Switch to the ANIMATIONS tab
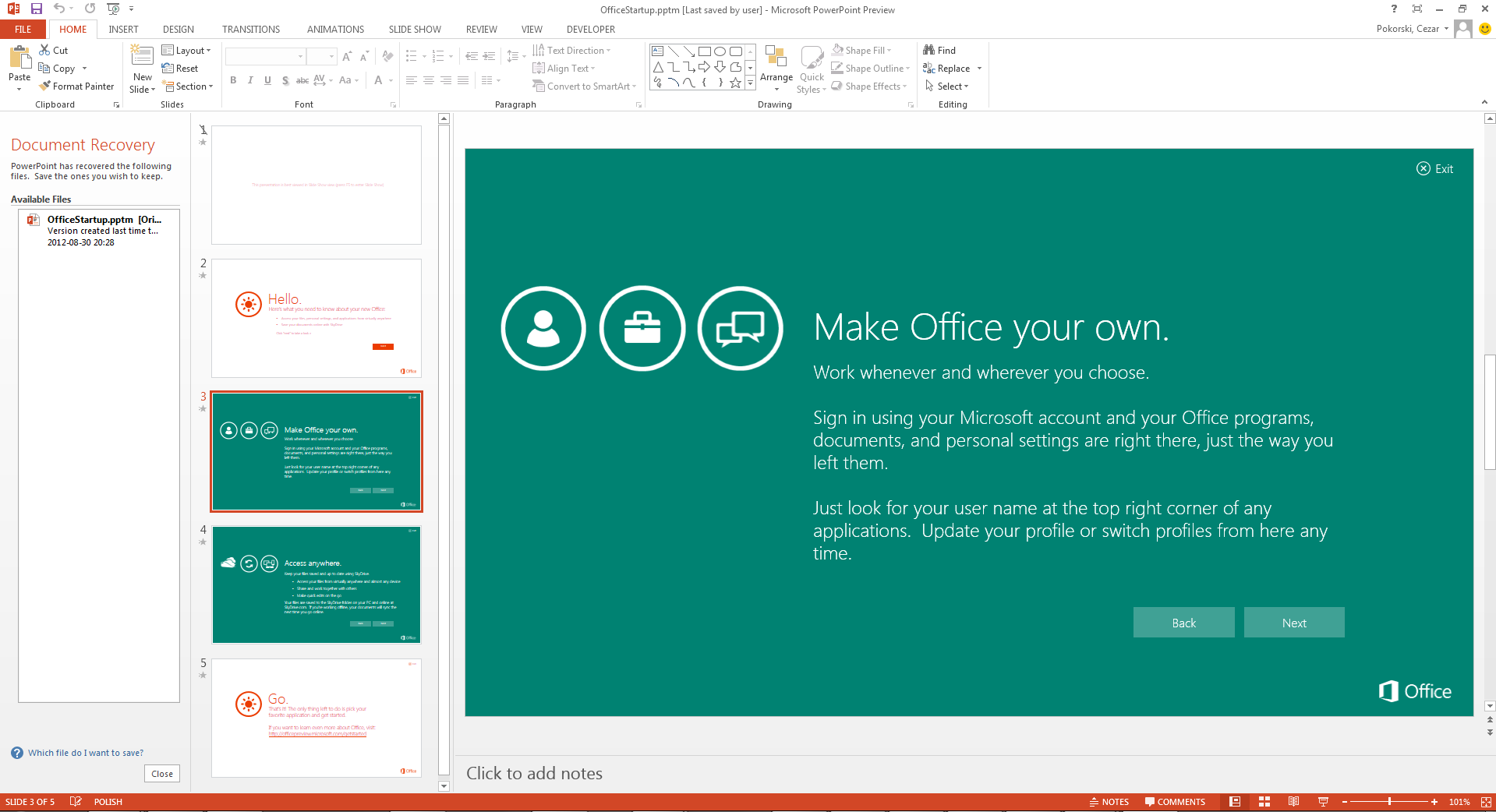Screen dimensions: 1496x812 click(335, 29)
